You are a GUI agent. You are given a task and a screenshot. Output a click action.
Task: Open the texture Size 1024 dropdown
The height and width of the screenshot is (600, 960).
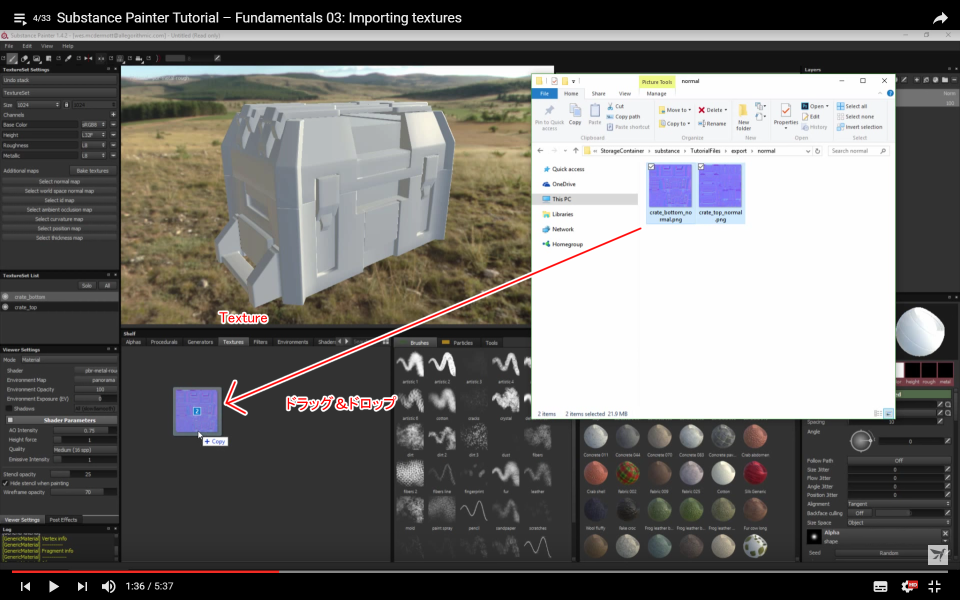click(x=37, y=105)
